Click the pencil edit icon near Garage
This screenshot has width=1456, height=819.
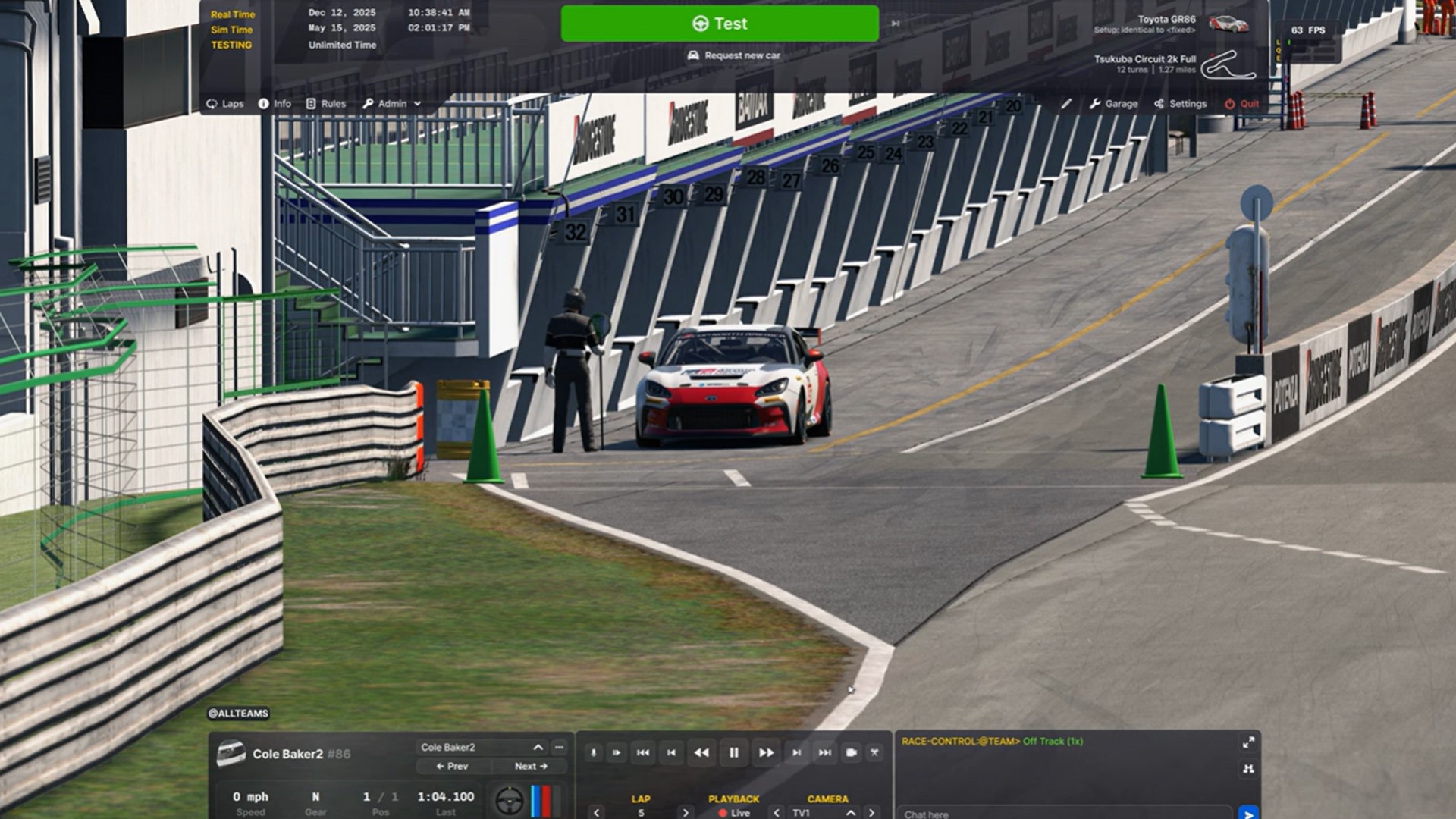(1066, 104)
